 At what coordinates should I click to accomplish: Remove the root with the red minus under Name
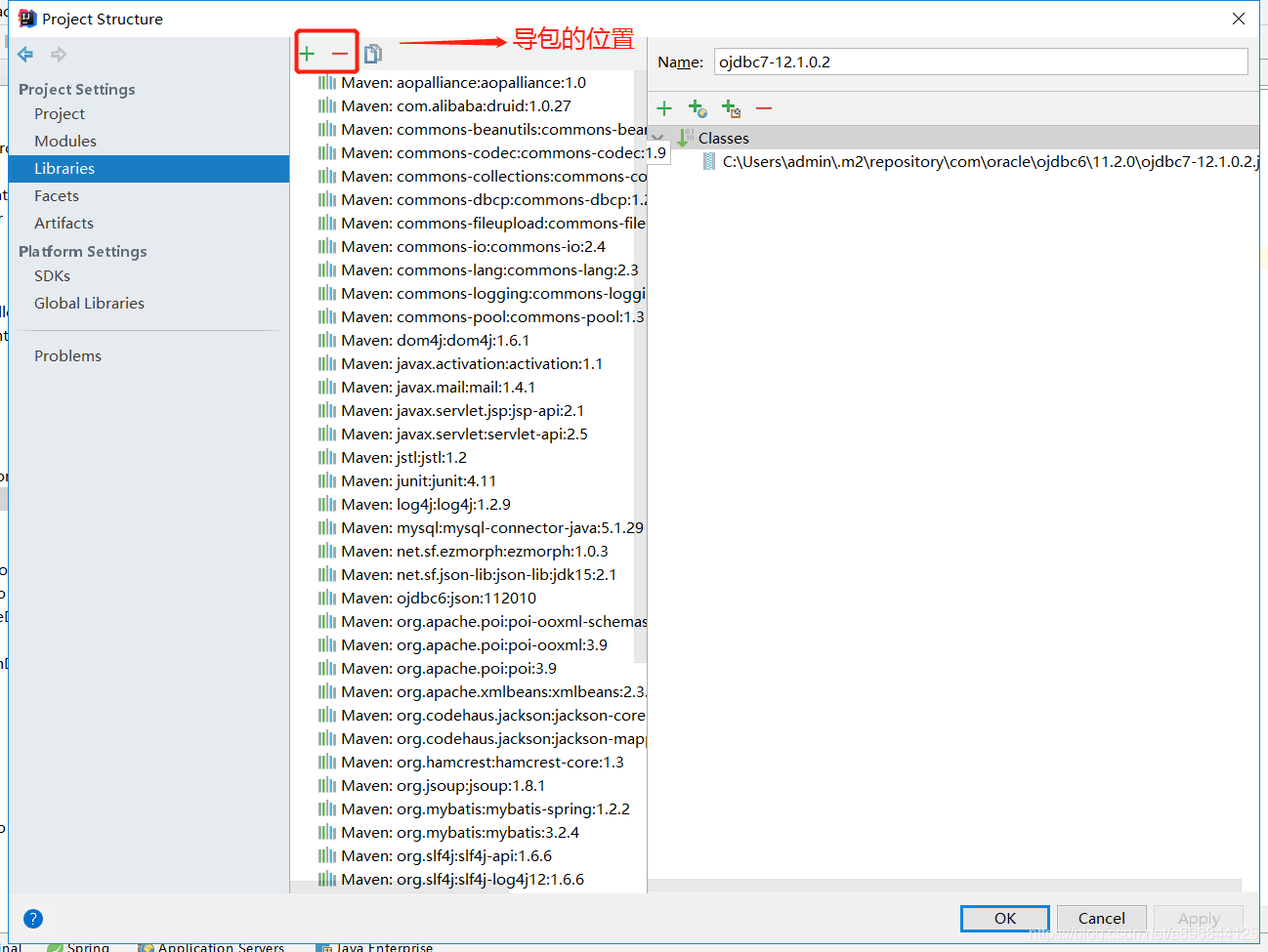(x=764, y=108)
